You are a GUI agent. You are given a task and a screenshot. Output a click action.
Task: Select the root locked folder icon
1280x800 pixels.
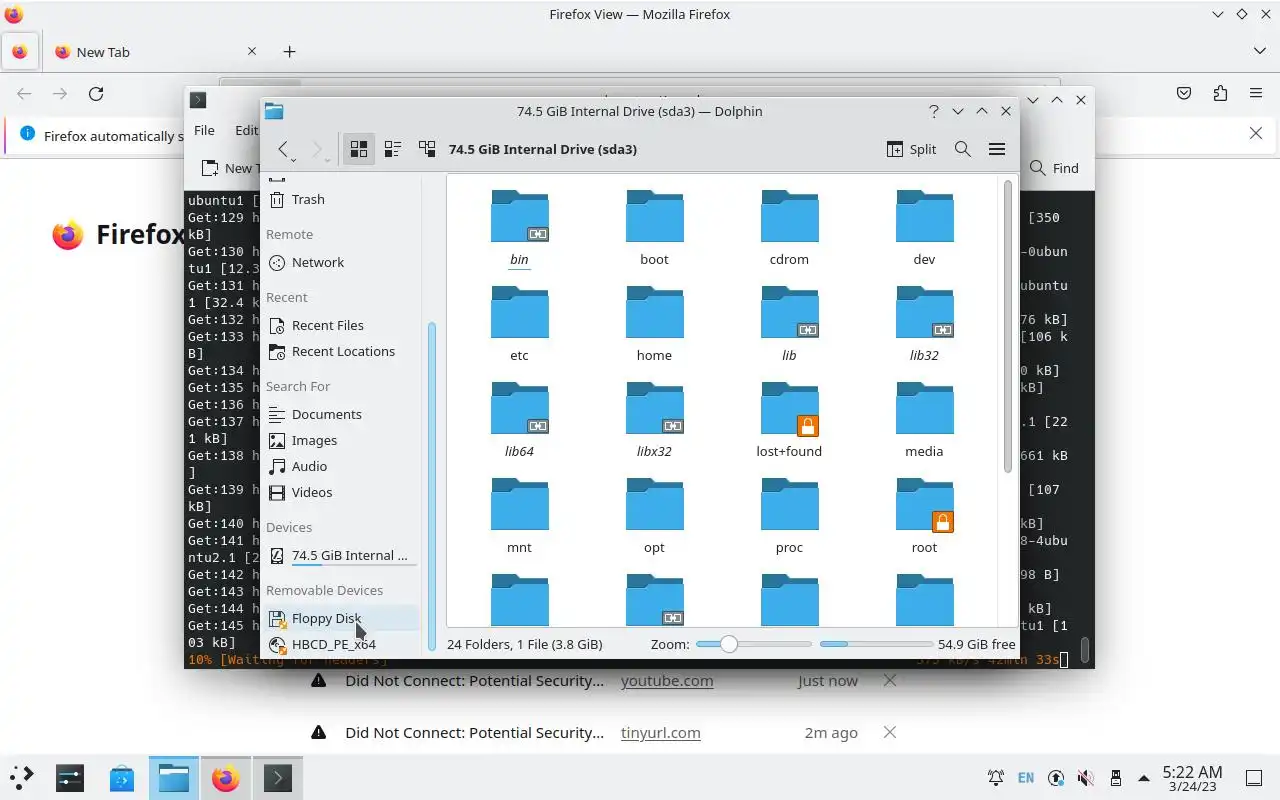coord(924,504)
